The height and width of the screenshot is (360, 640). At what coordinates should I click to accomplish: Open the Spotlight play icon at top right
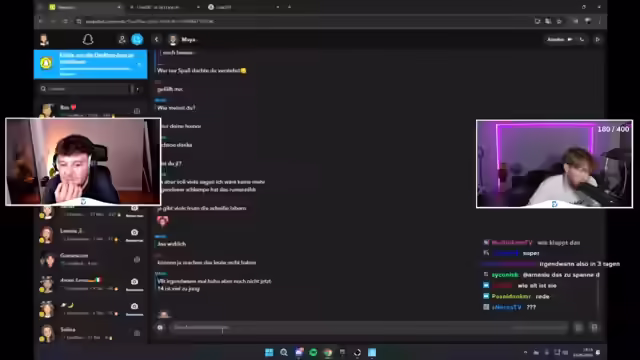(598, 39)
